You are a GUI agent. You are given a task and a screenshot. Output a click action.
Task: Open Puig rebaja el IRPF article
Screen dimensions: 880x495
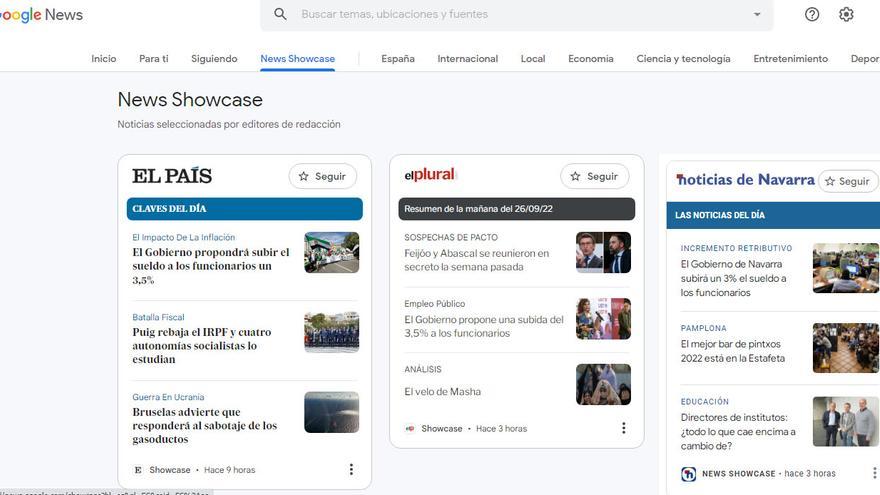[202, 346]
